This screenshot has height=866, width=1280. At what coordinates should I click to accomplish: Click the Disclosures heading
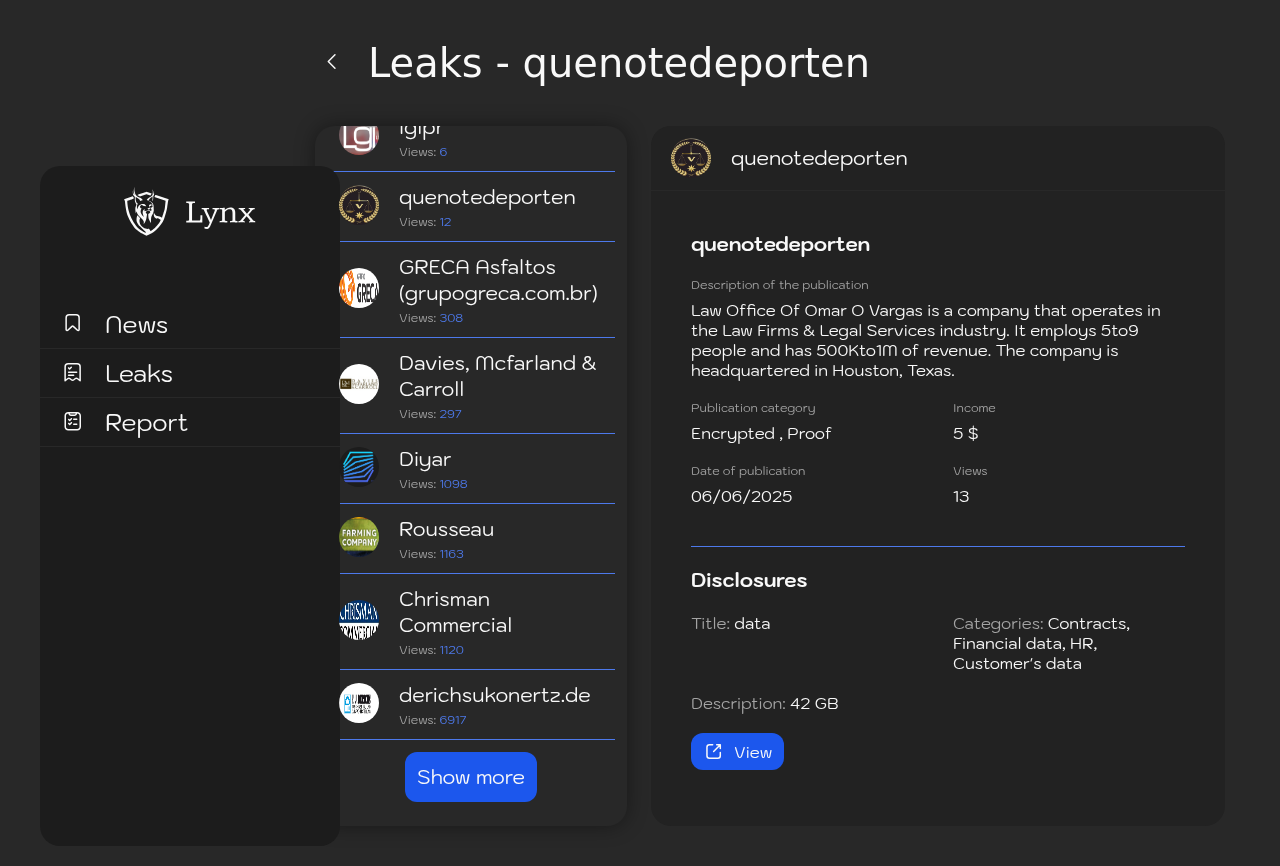pyautogui.click(x=749, y=580)
